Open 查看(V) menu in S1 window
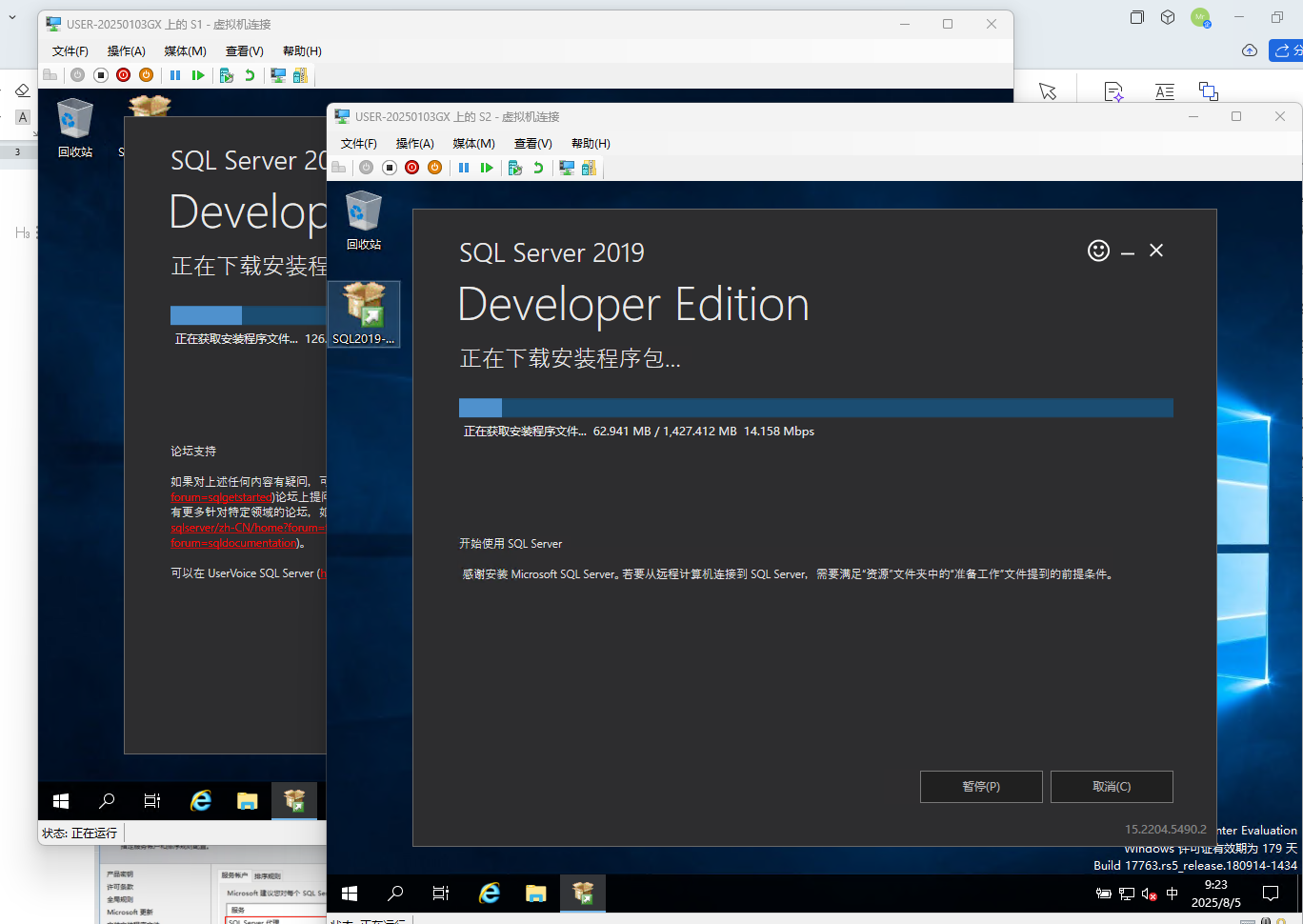Viewport: 1303px width, 924px height. [x=245, y=51]
